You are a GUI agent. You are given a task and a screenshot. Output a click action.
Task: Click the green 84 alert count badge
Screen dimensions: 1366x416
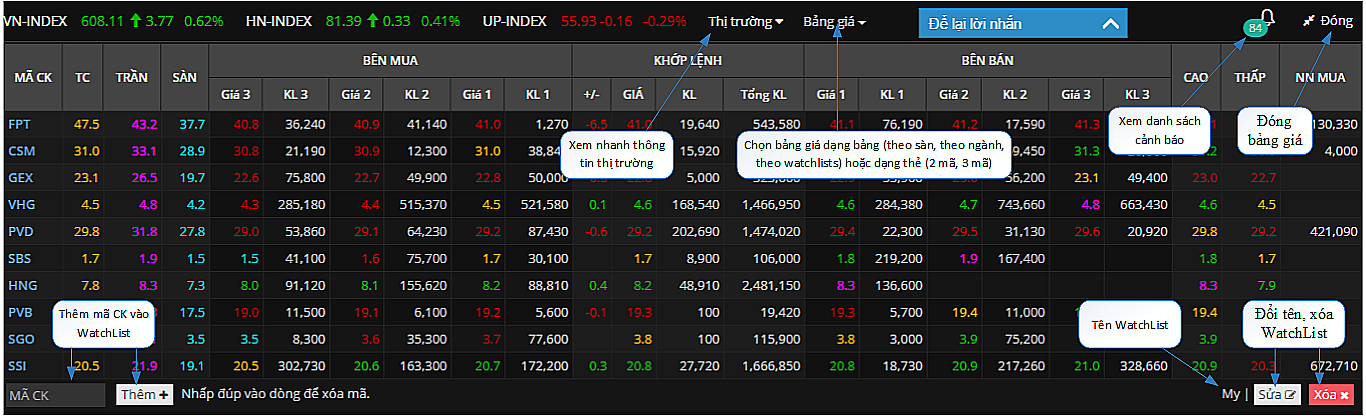point(1255,30)
